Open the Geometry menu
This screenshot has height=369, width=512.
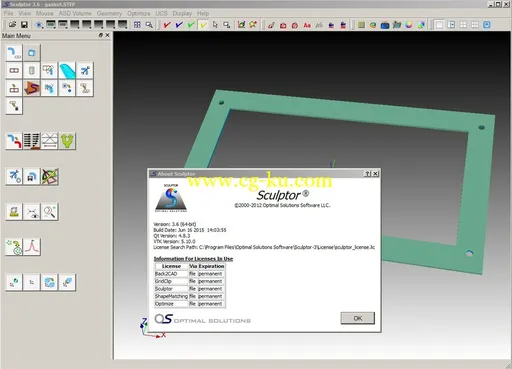(109, 13)
